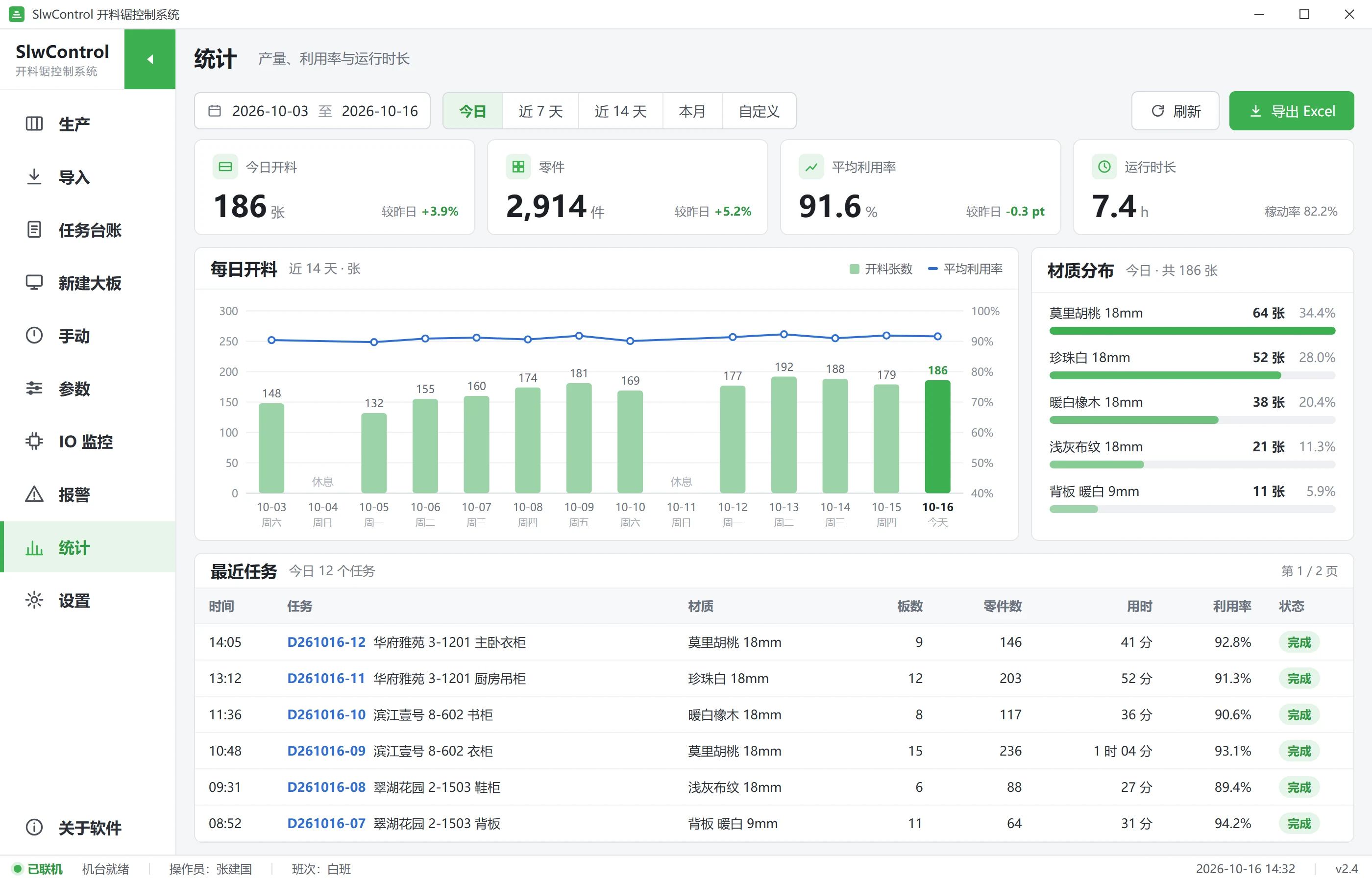Select the 手动 clock icon in sidebar

(x=34, y=335)
